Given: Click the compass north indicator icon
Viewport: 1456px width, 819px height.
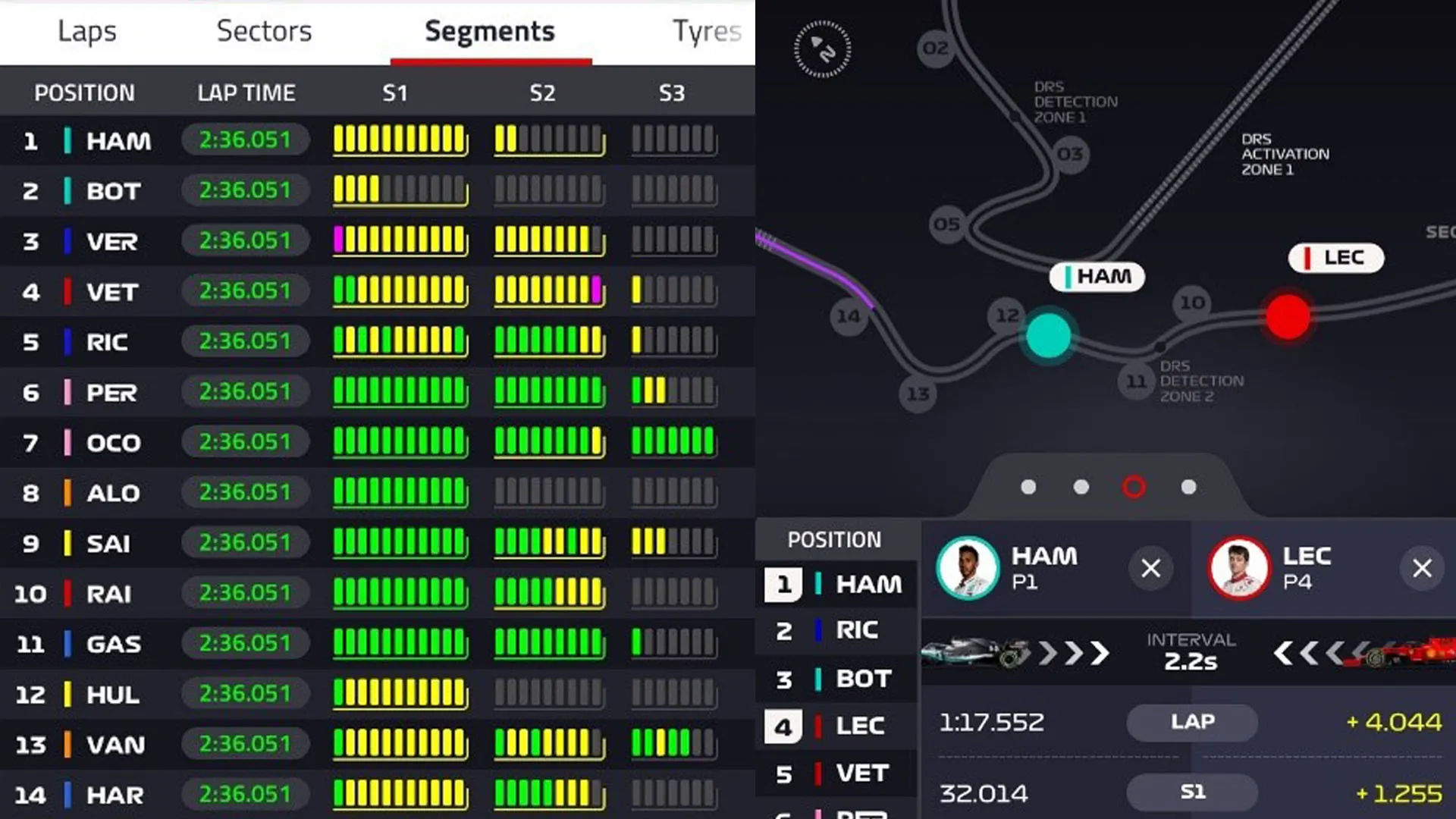Looking at the screenshot, I should [823, 49].
